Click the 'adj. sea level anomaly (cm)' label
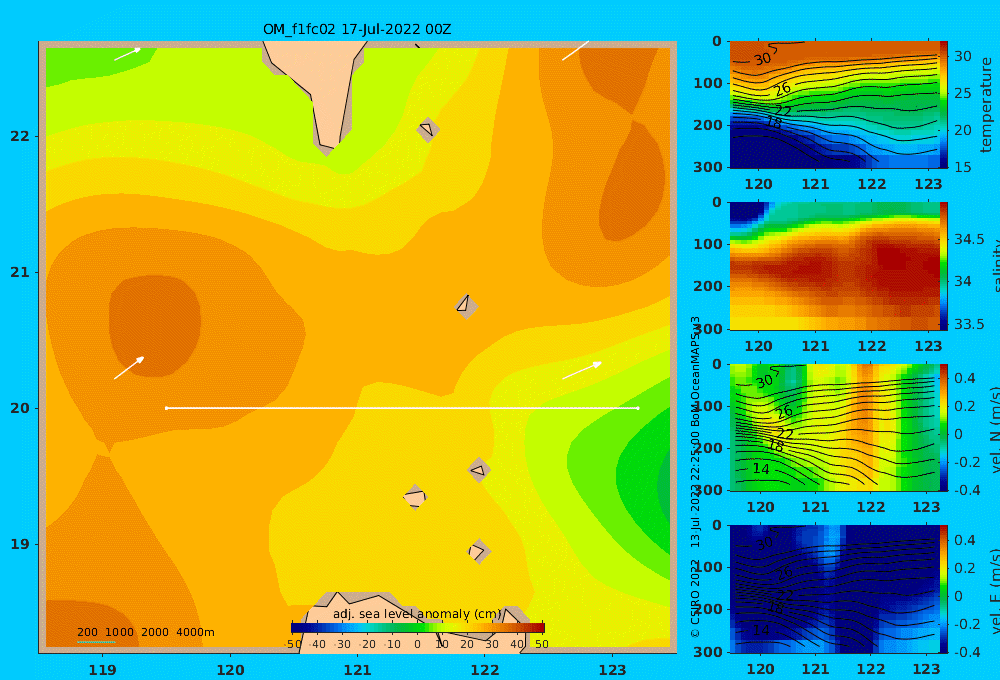1000x680 pixels. pyautogui.click(x=417, y=614)
